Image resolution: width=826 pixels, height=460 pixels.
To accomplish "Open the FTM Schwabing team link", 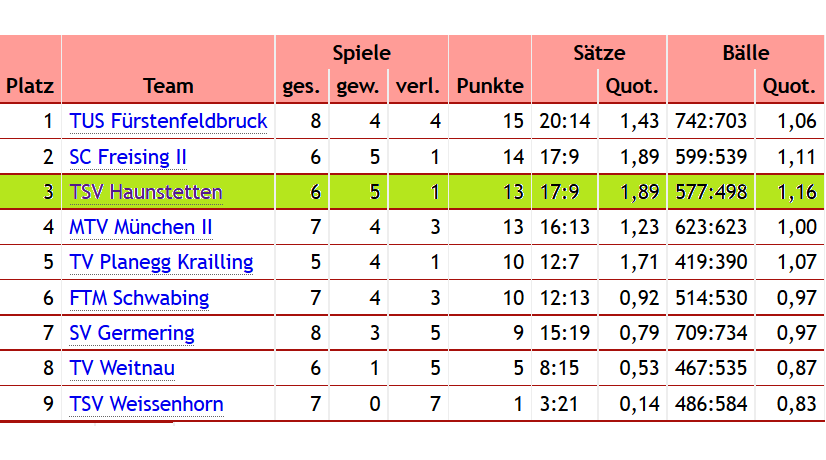I will click(x=139, y=298).
